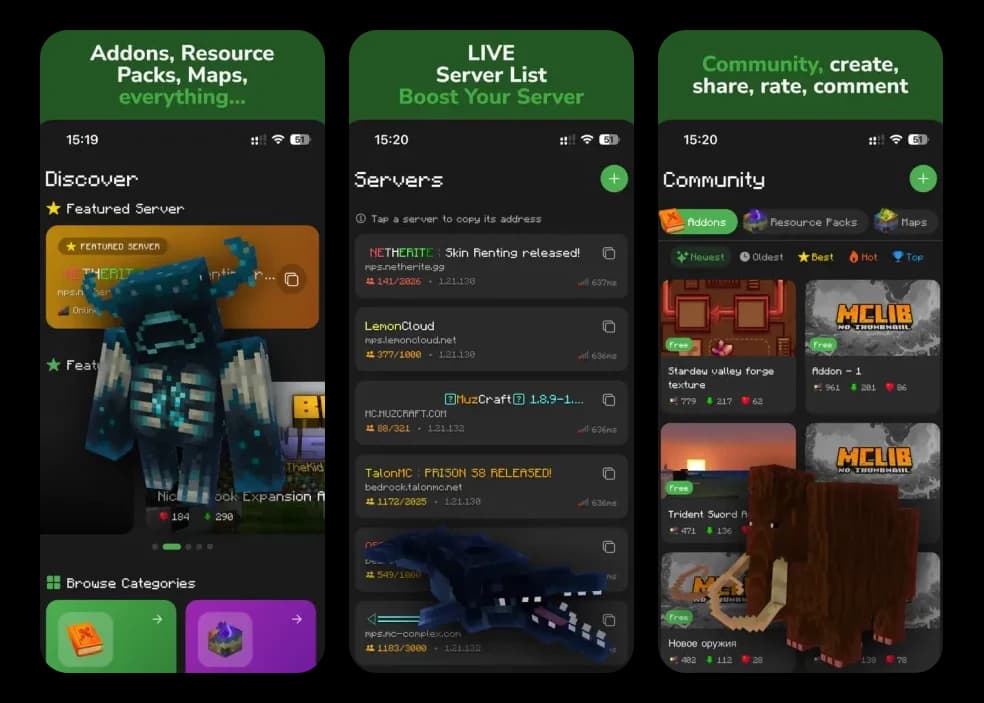Switch sorting to Oldest

pos(762,257)
